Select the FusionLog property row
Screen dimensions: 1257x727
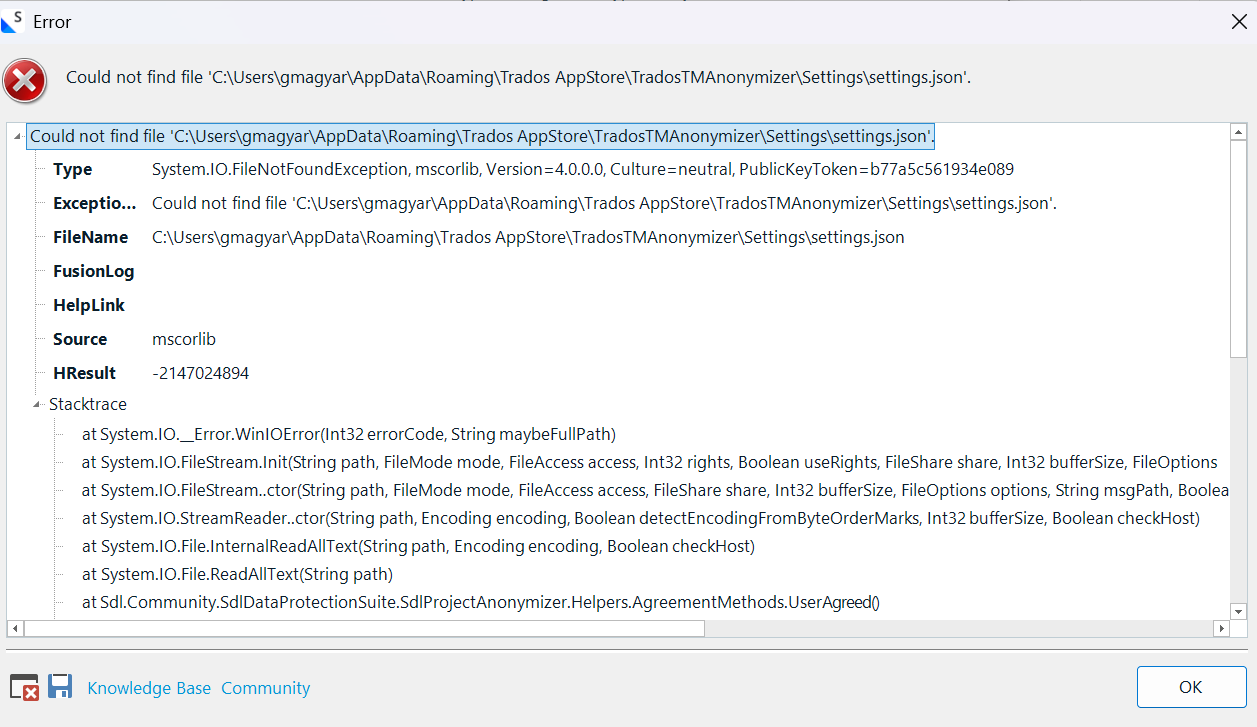[93, 271]
